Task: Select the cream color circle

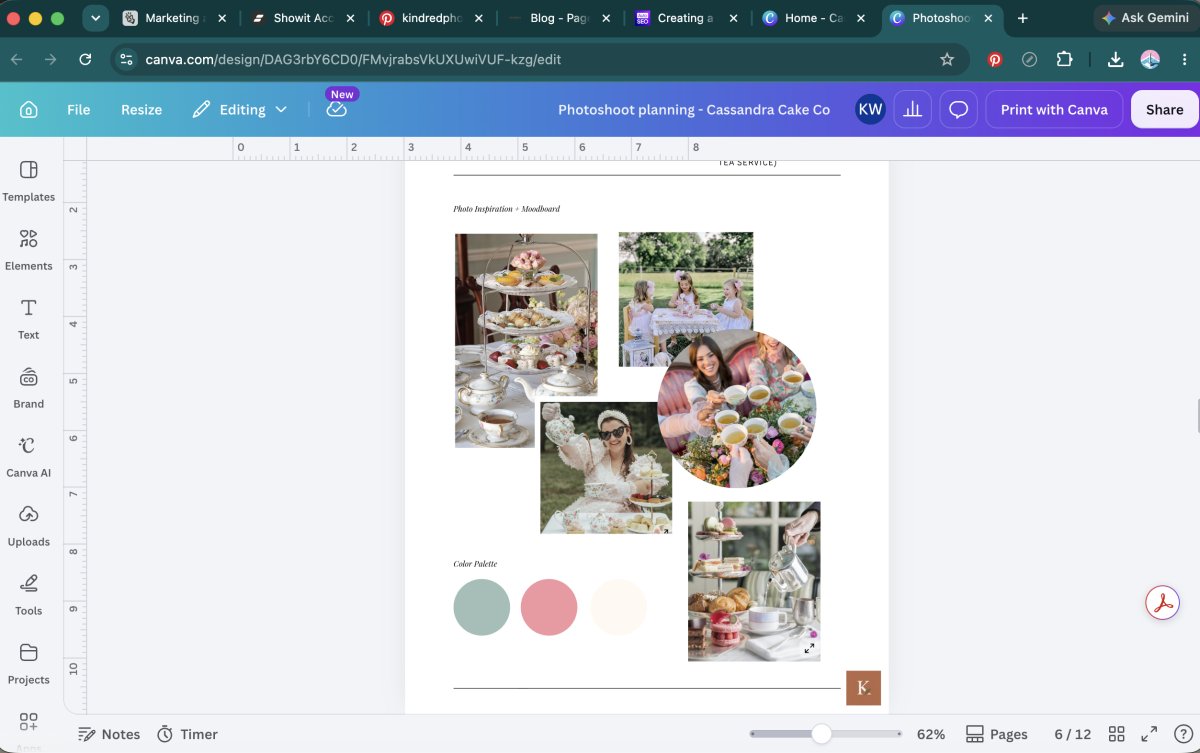Action: 618,607
